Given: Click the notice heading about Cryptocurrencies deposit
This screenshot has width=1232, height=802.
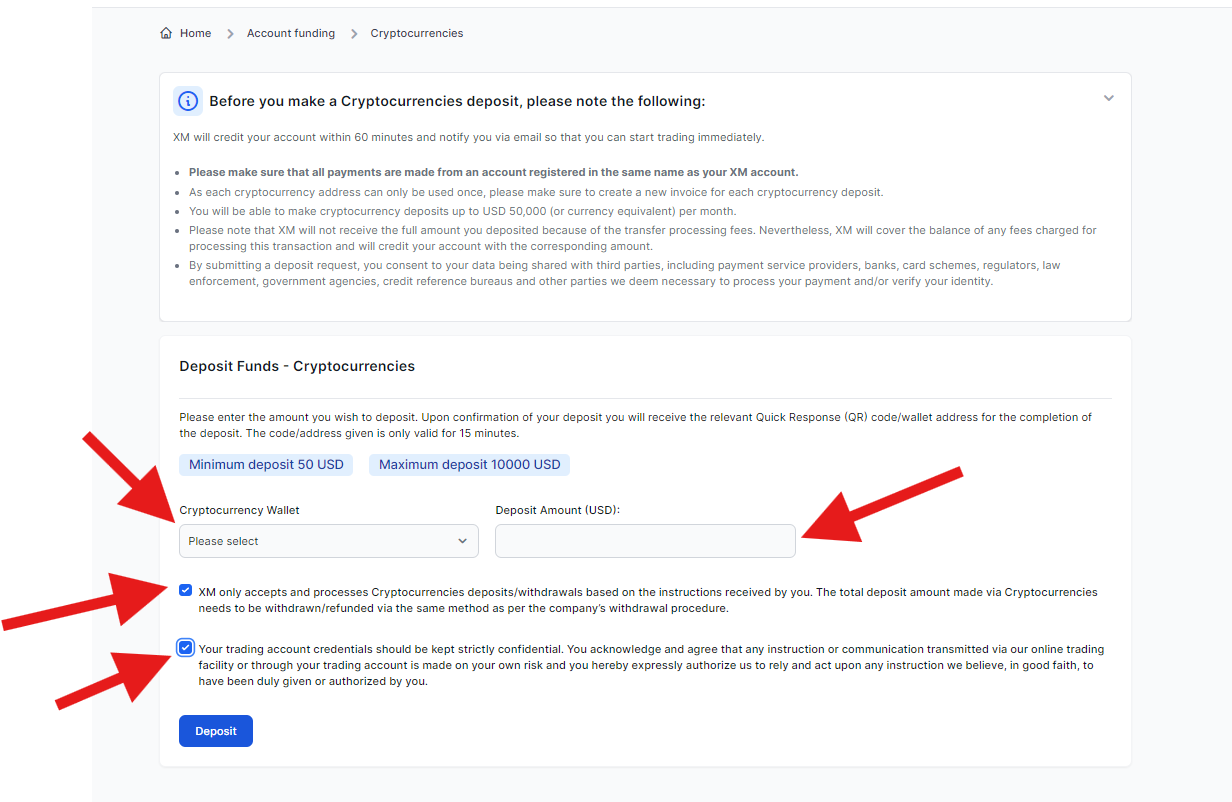Looking at the screenshot, I should click(457, 101).
